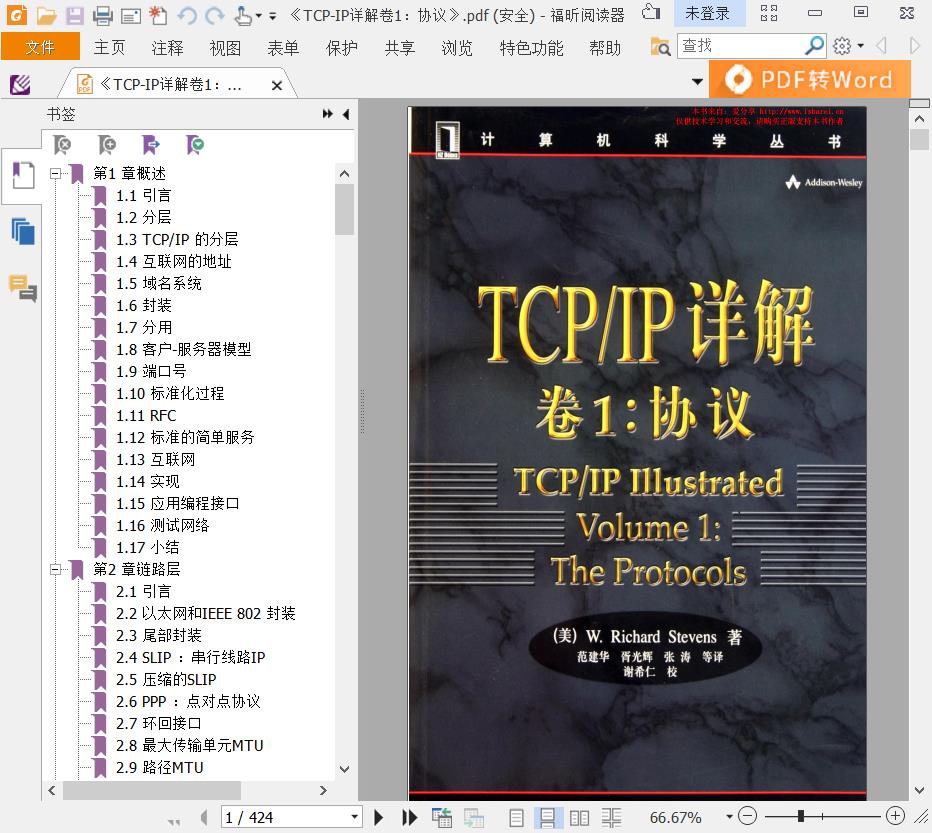Open the 表单 ribbon tab

click(x=283, y=48)
